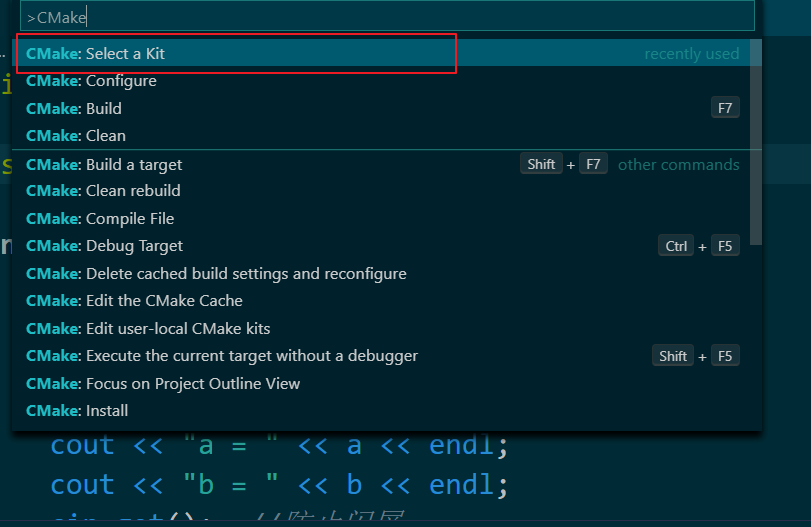The height and width of the screenshot is (527, 811).
Task: Click the command palette search input field
Action: tap(387, 17)
